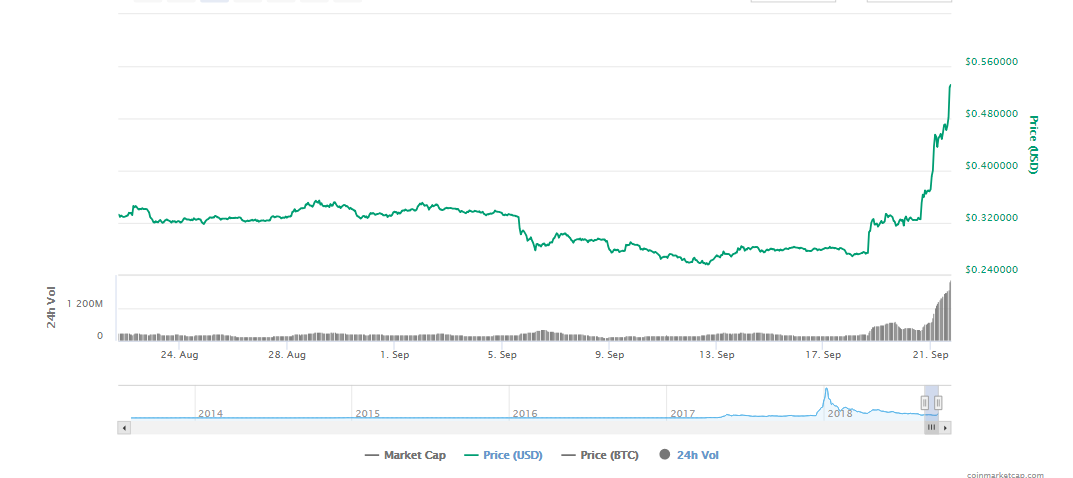Image resolution: width=1073 pixels, height=478 pixels.
Task: Click the price spike near 2018 in navigator
Action: (826, 396)
